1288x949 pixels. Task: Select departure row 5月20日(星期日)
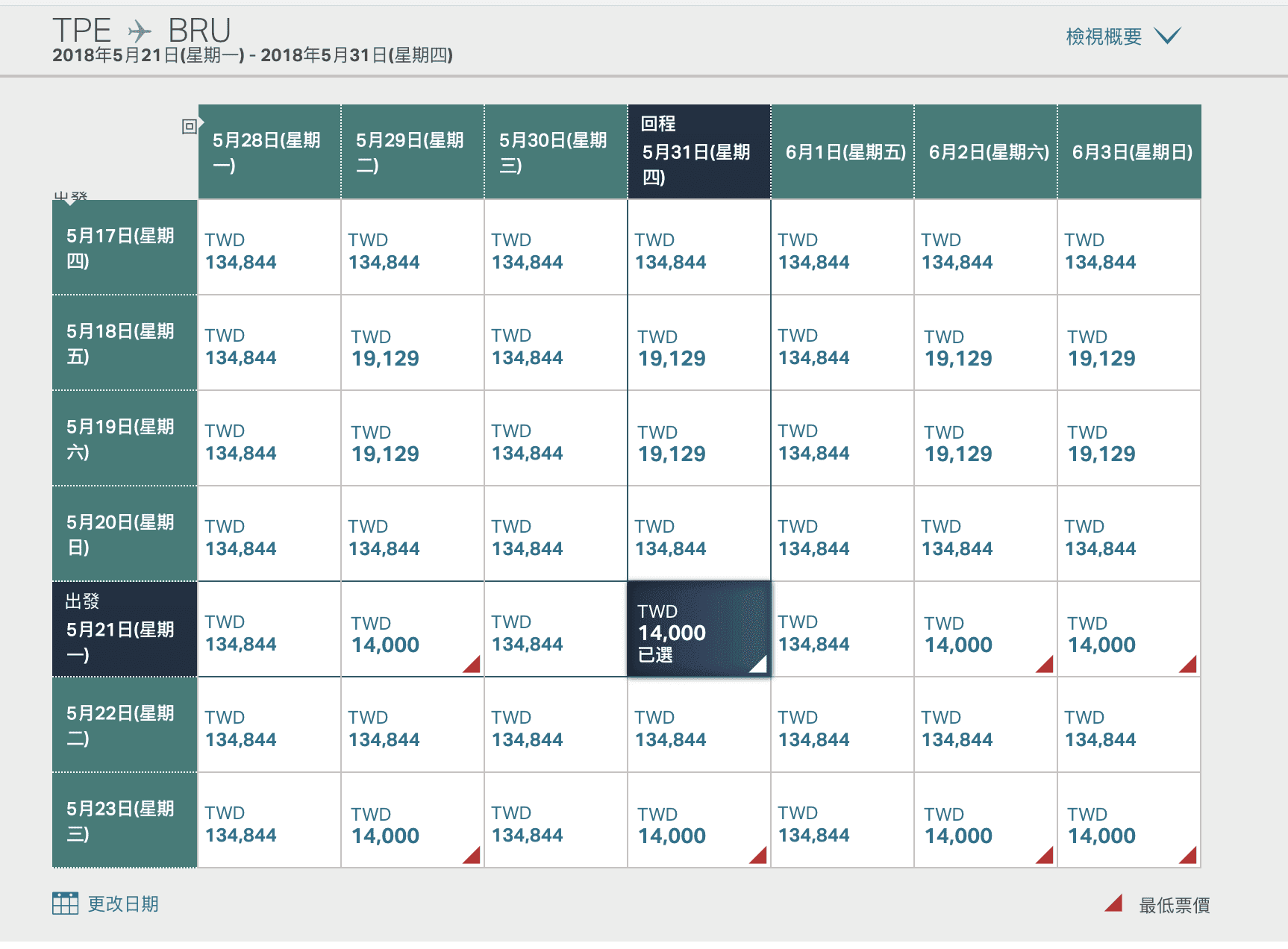coord(125,534)
